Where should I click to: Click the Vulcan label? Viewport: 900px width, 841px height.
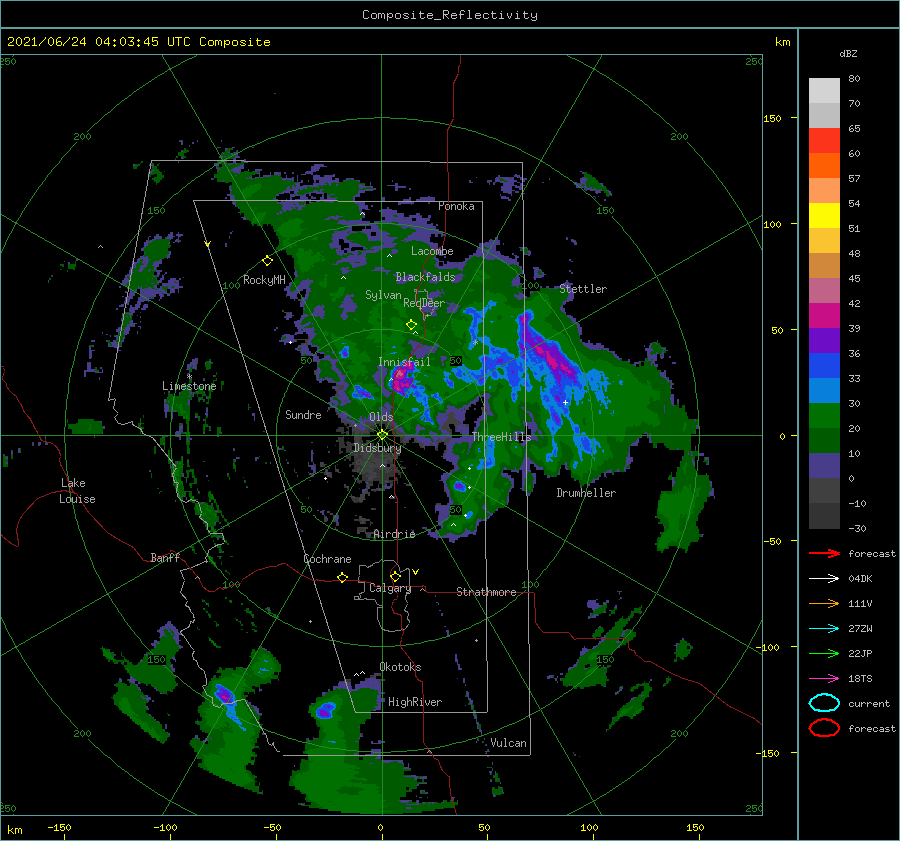508,742
